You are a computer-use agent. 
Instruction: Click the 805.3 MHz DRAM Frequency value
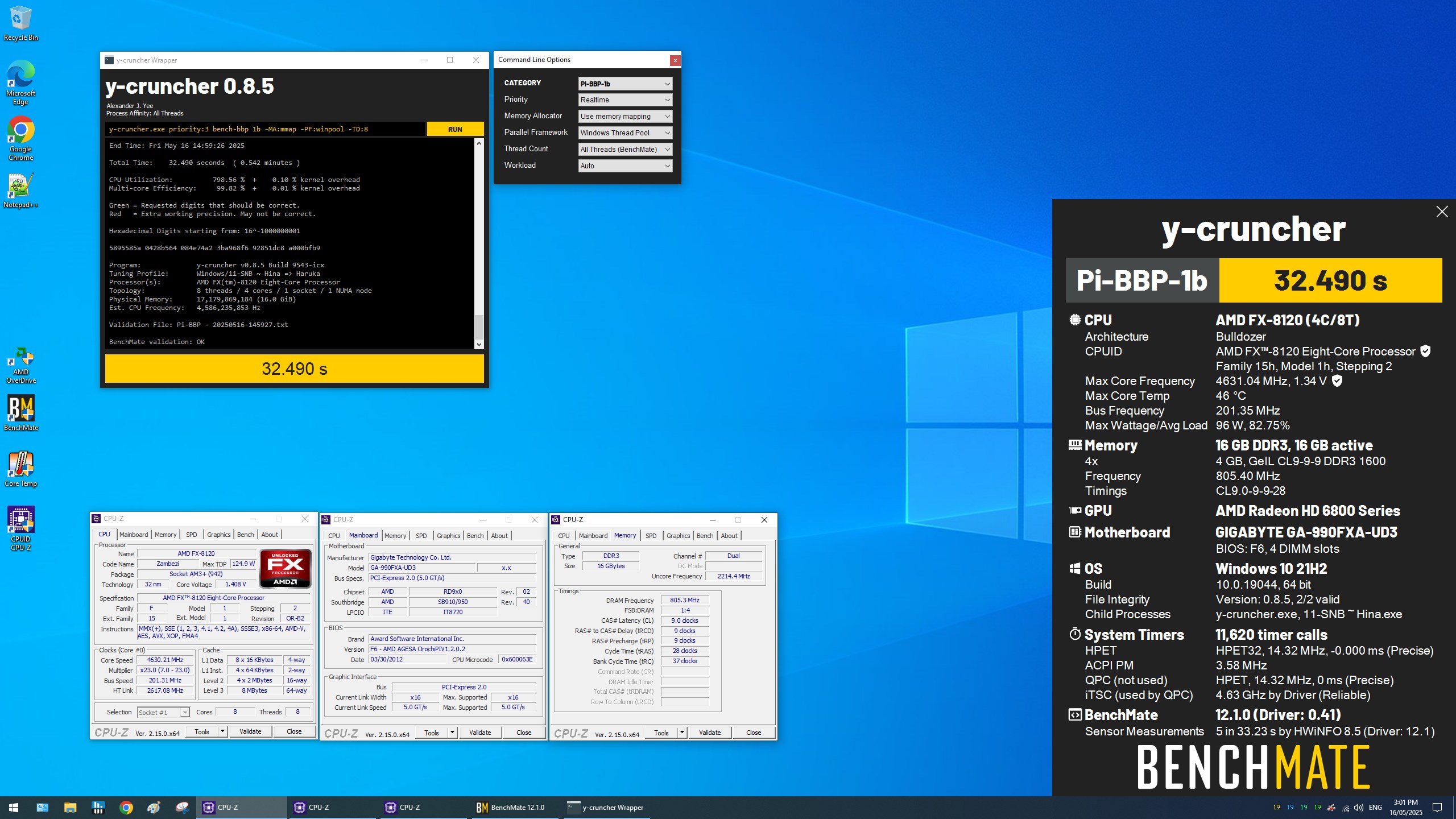(x=685, y=600)
